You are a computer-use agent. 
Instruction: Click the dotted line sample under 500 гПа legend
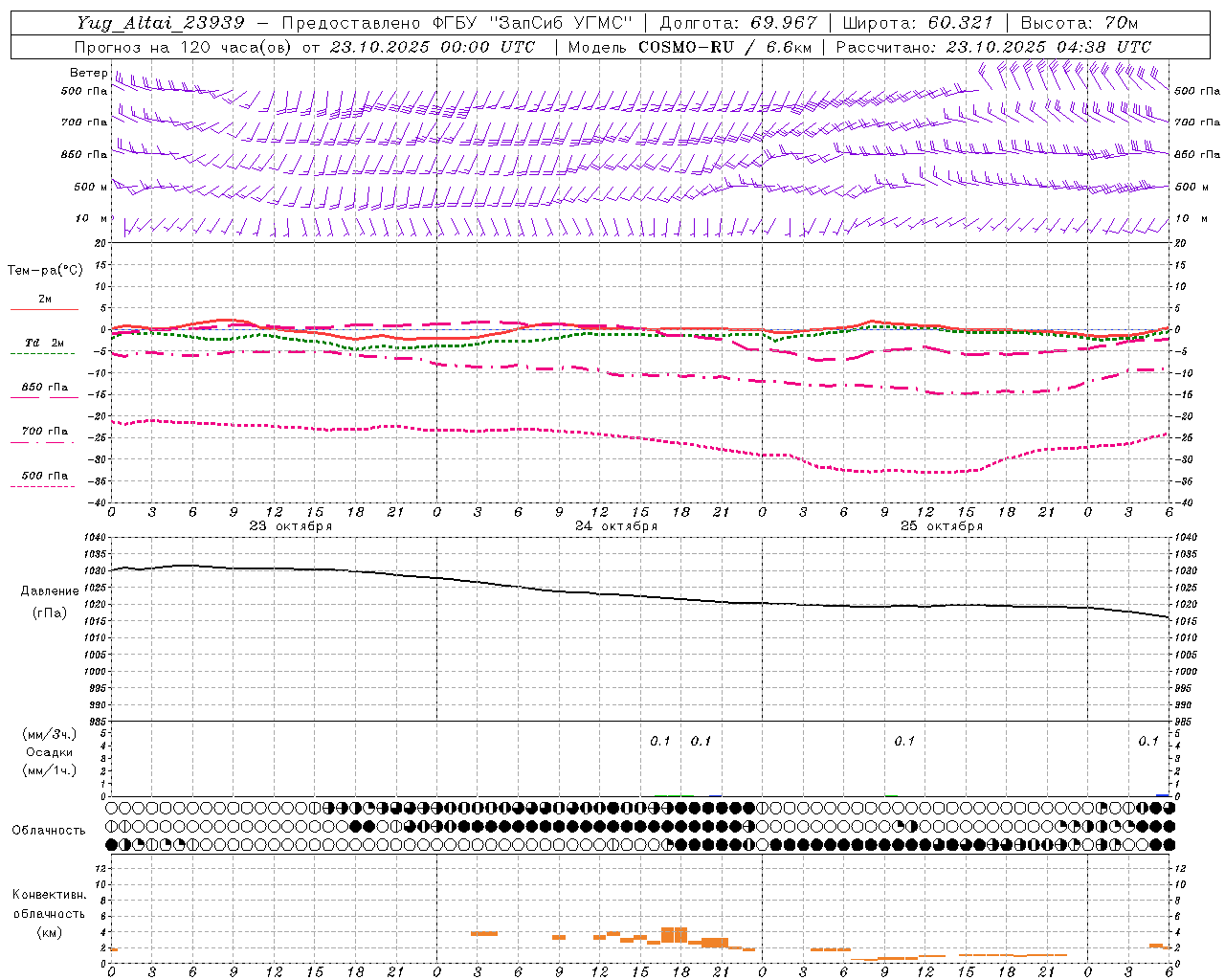(42, 486)
